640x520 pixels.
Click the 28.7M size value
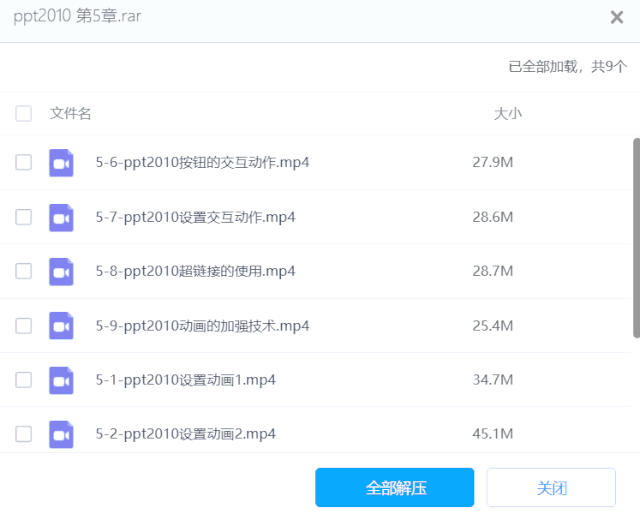pyautogui.click(x=493, y=271)
